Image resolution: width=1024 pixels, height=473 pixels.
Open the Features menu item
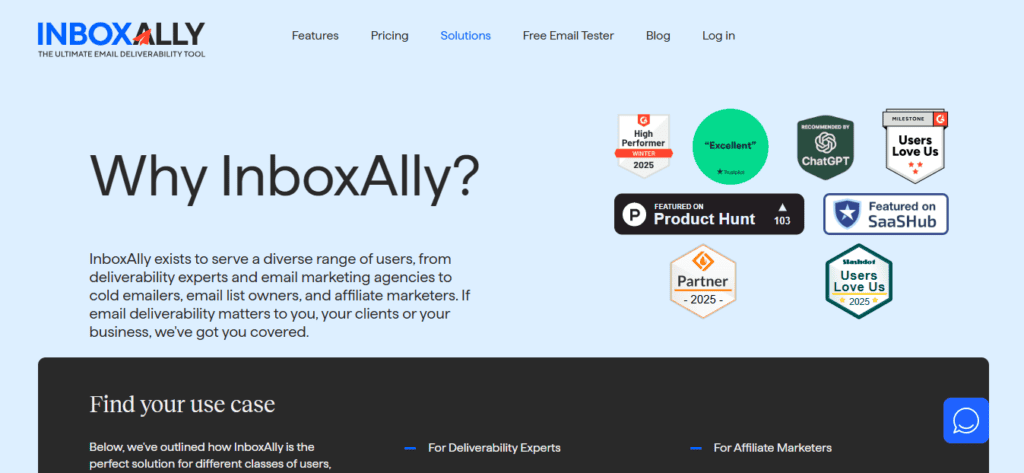tap(315, 36)
